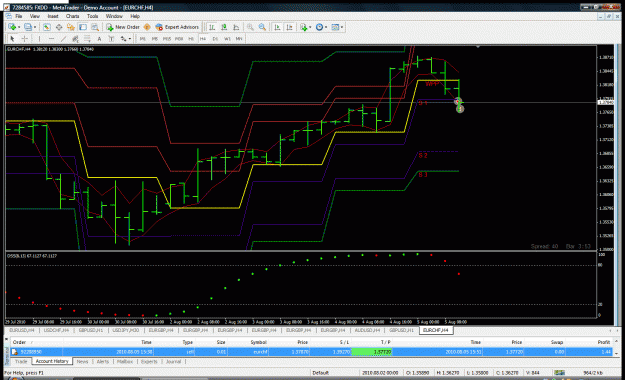Zoom out on the chart
The image size is (625, 380).
tap(262, 27)
